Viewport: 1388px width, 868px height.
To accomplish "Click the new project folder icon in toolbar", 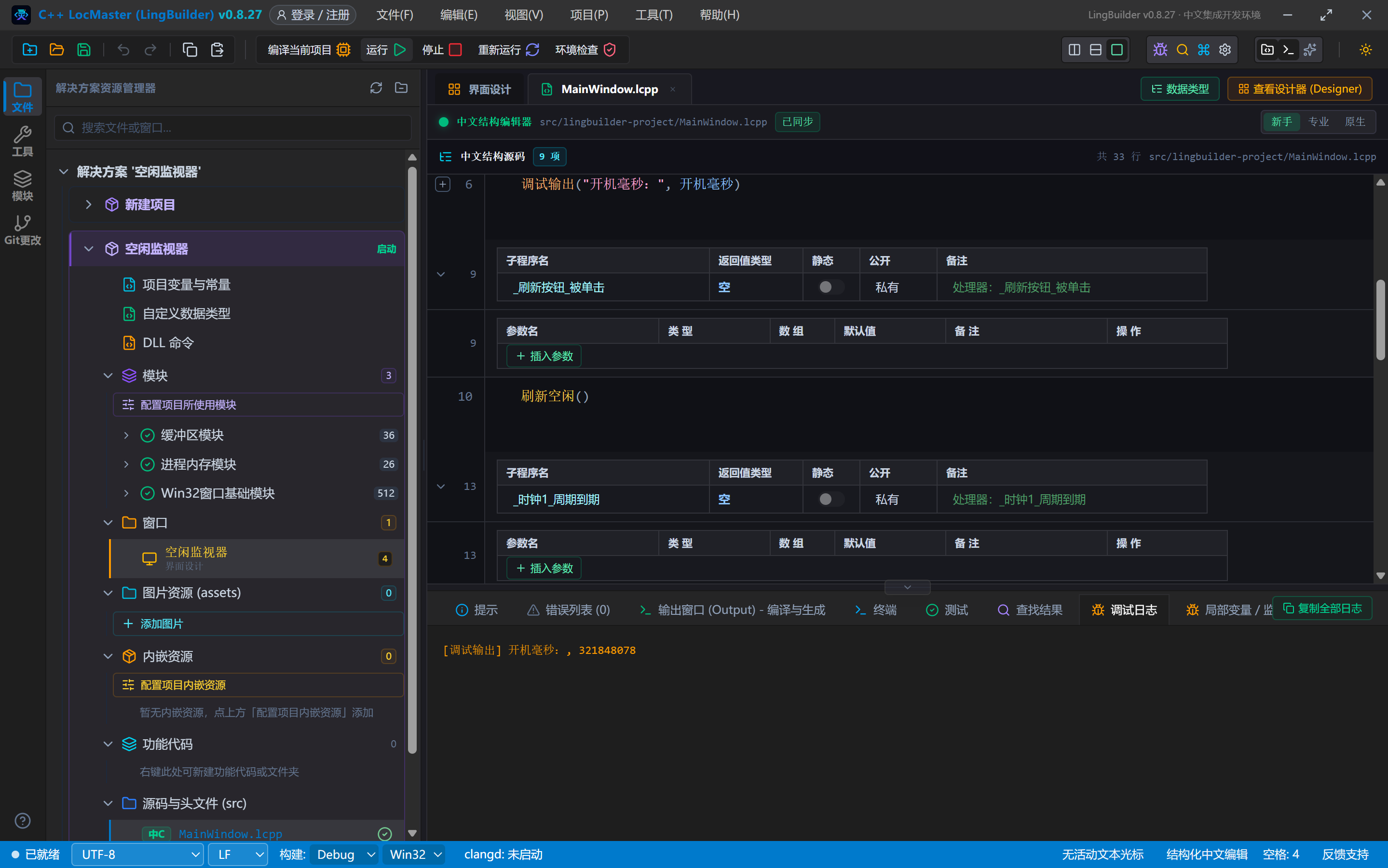I will (x=30, y=50).
